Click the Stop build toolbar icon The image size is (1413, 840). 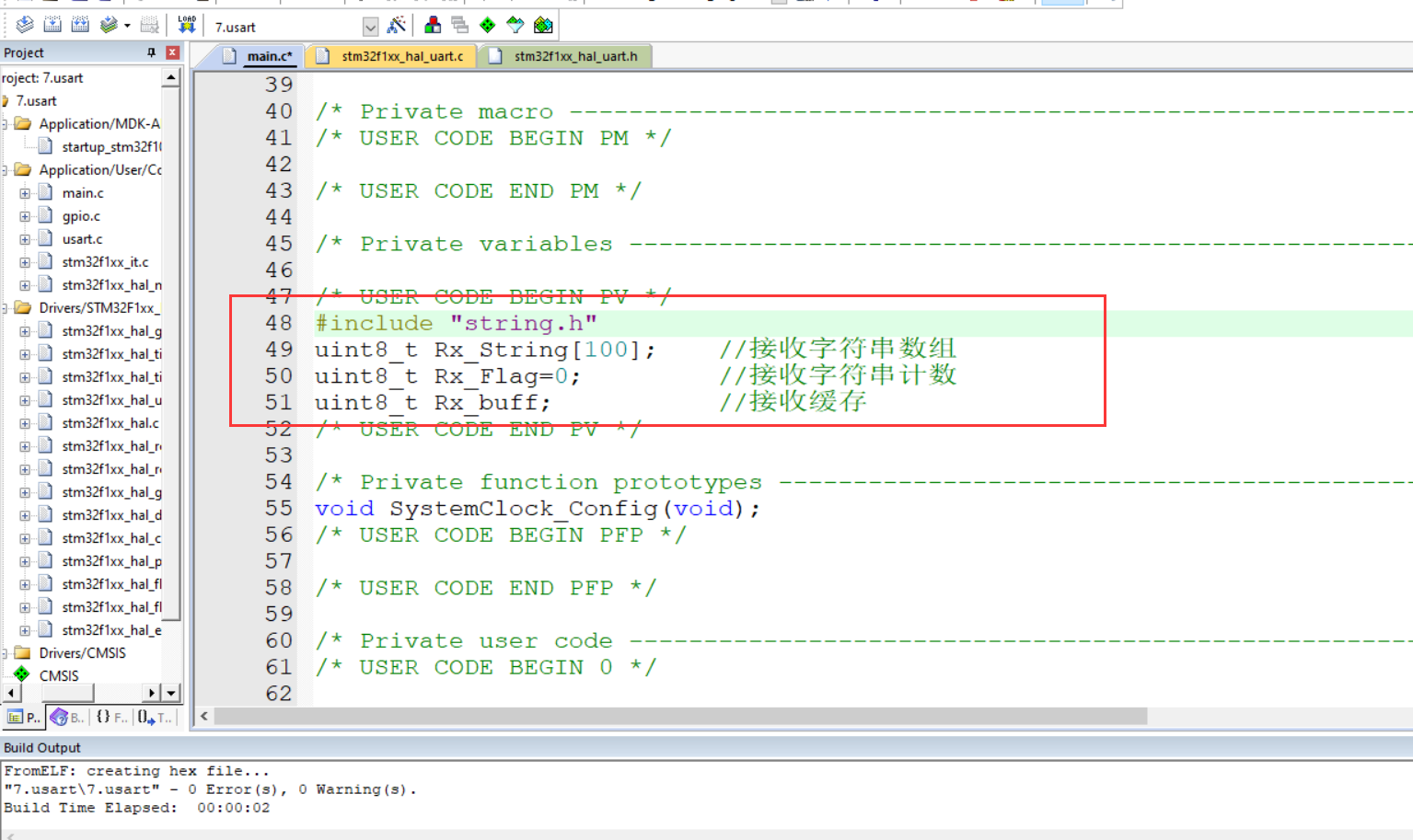[x=149, y=25]
